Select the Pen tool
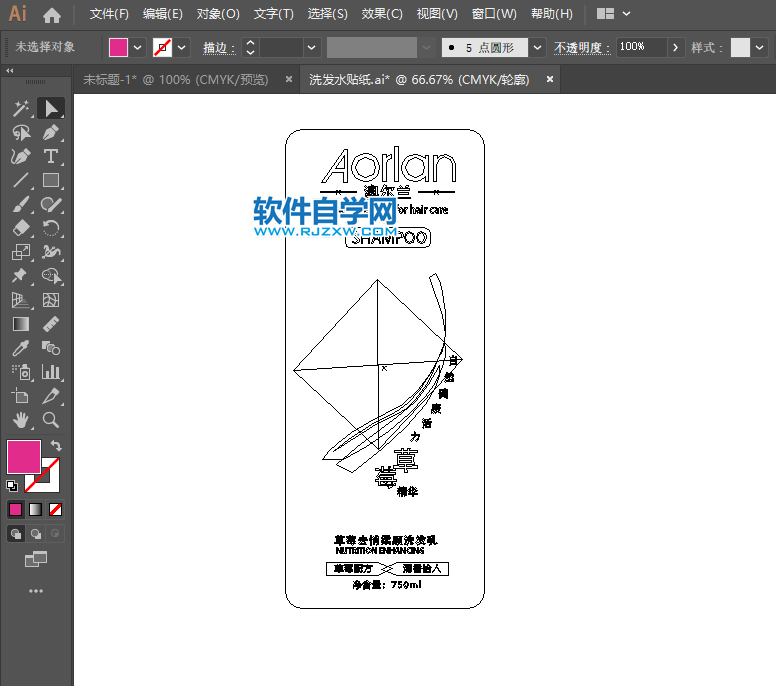The image size is (776, 686). point(51,133)
